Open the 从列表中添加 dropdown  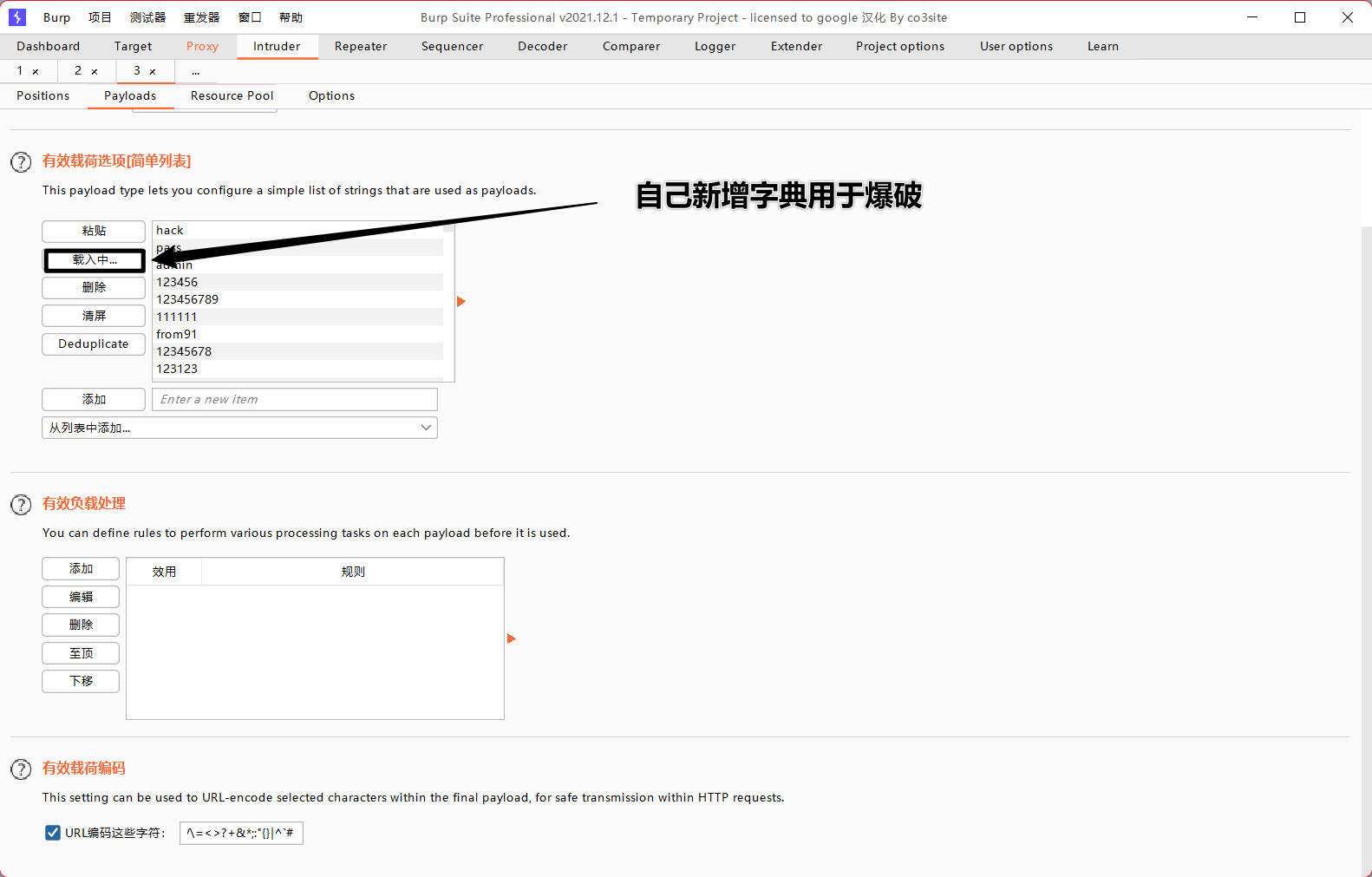pos(239,428)
